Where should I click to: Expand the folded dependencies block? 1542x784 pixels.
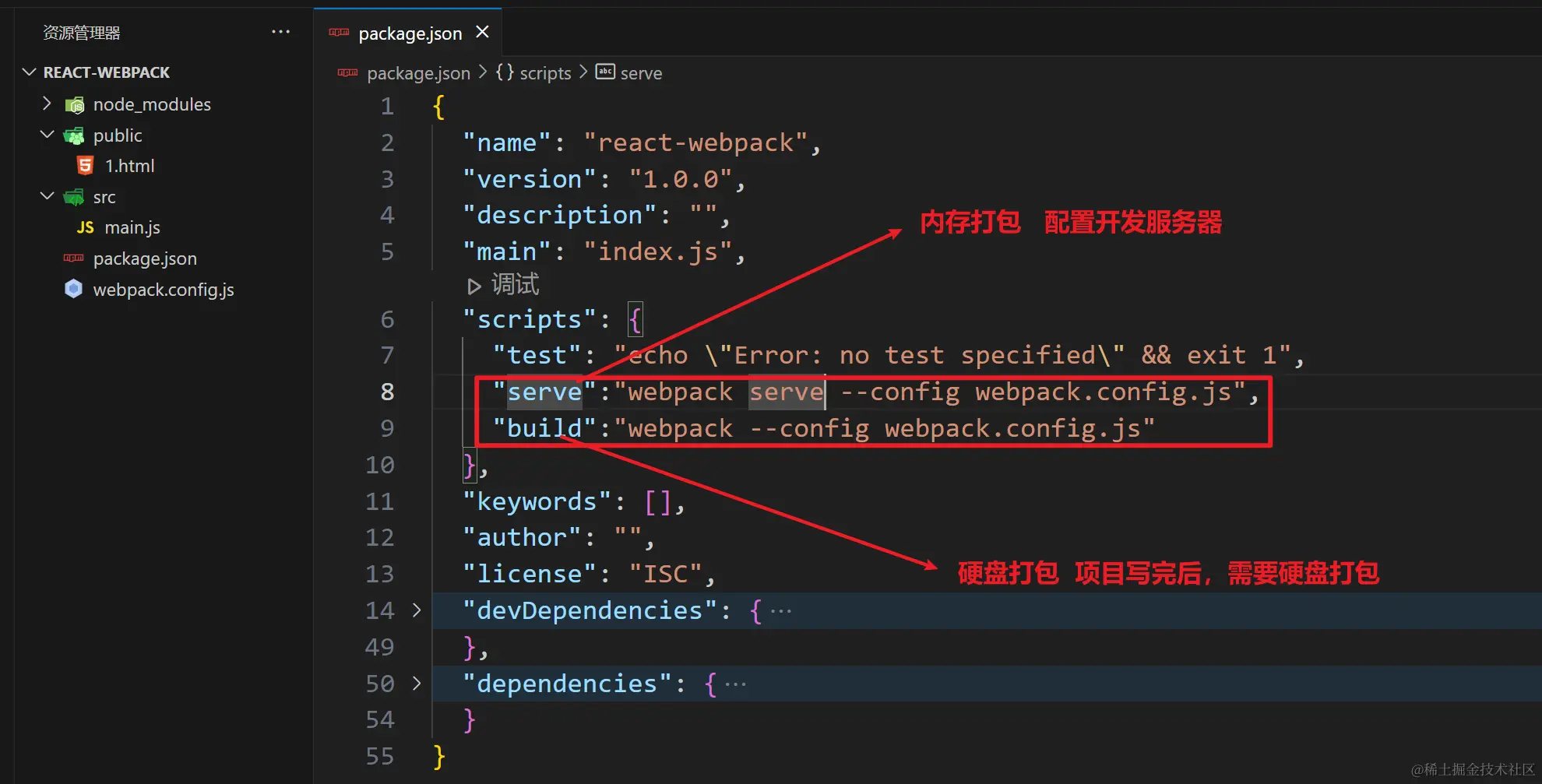tap(417, 683)
